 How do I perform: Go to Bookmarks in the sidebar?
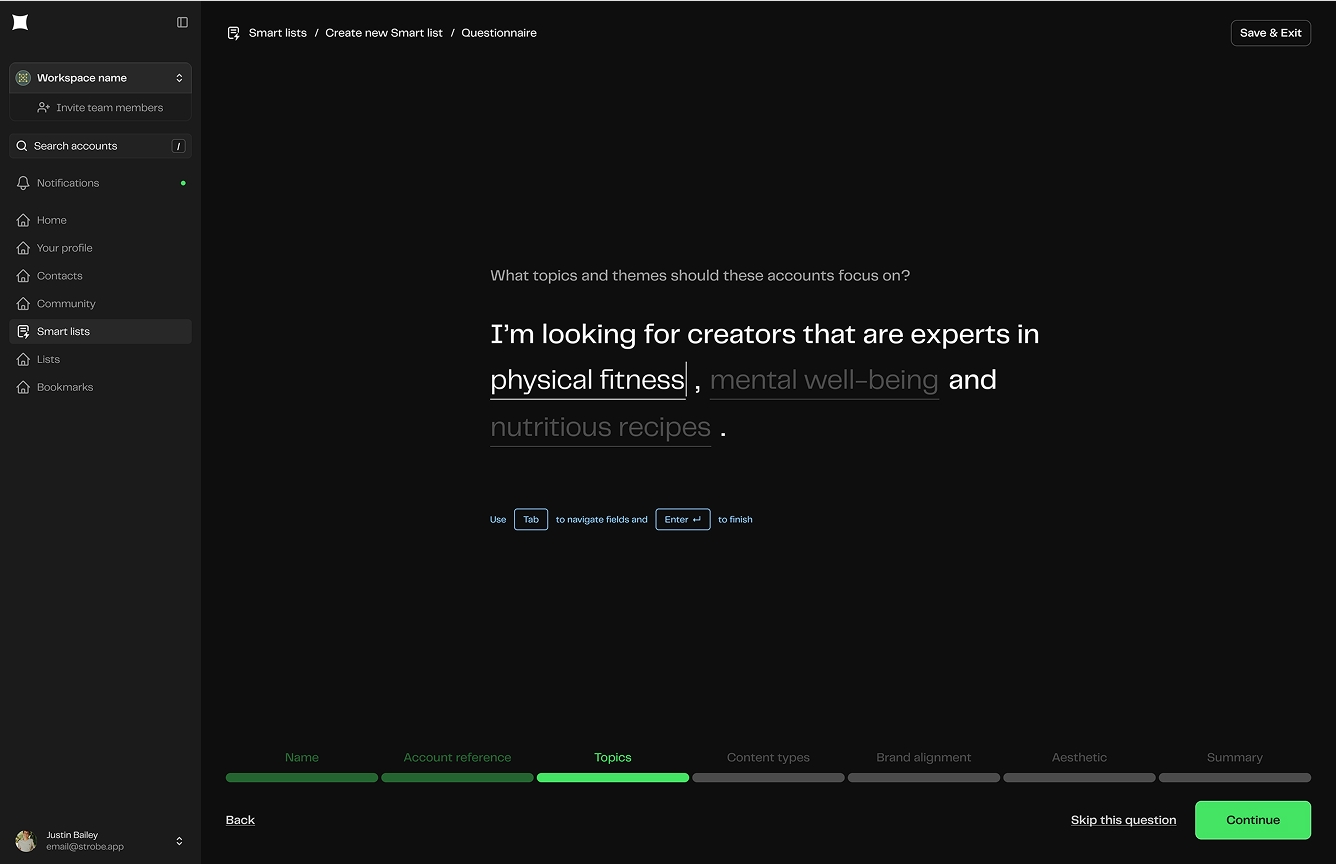click(64, 387)
